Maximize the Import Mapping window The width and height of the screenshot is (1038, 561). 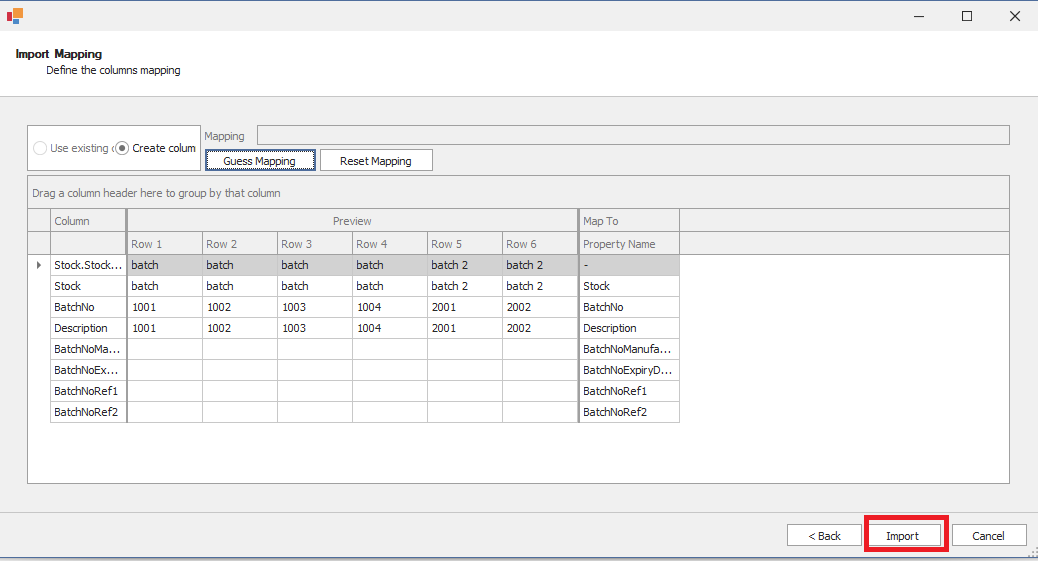coord(967,16)
